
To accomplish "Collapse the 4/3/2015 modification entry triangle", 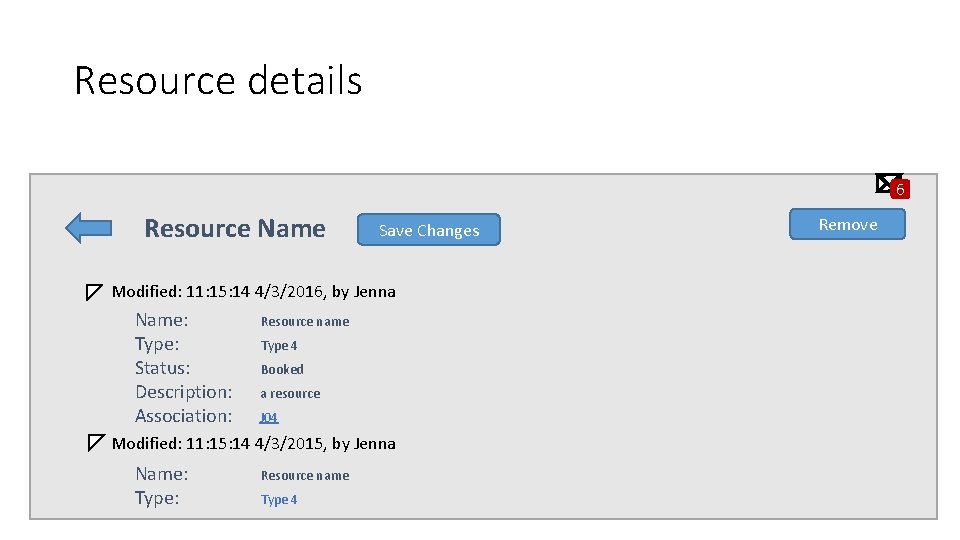I will pos(94,443).
